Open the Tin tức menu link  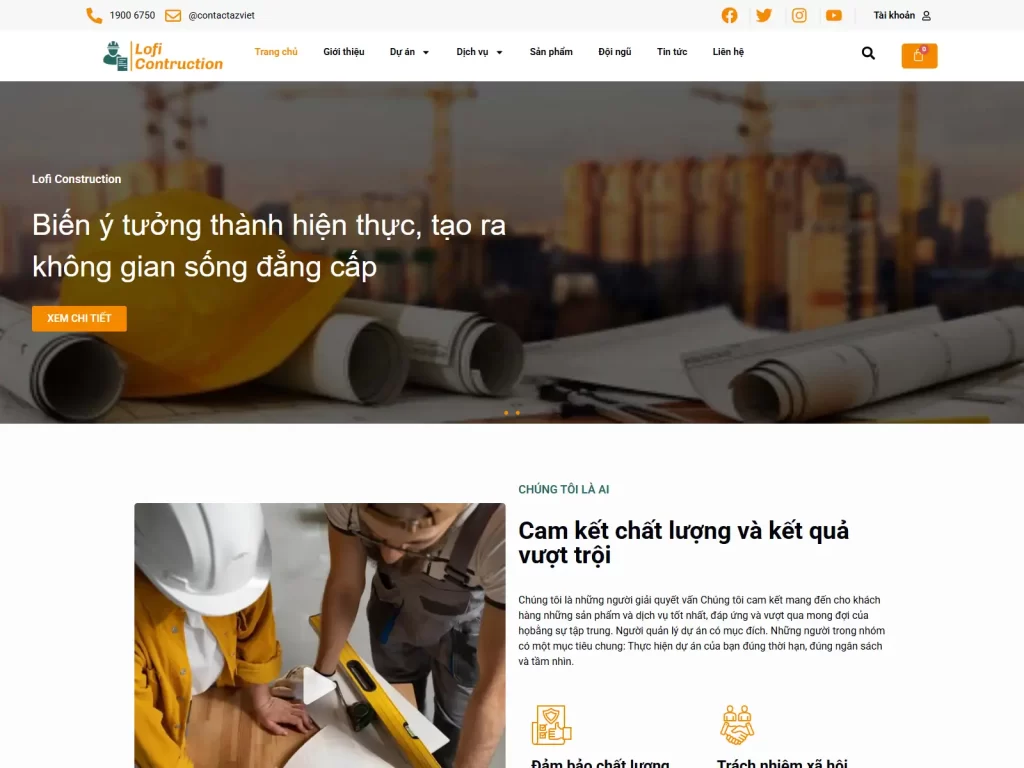[672, 52]
